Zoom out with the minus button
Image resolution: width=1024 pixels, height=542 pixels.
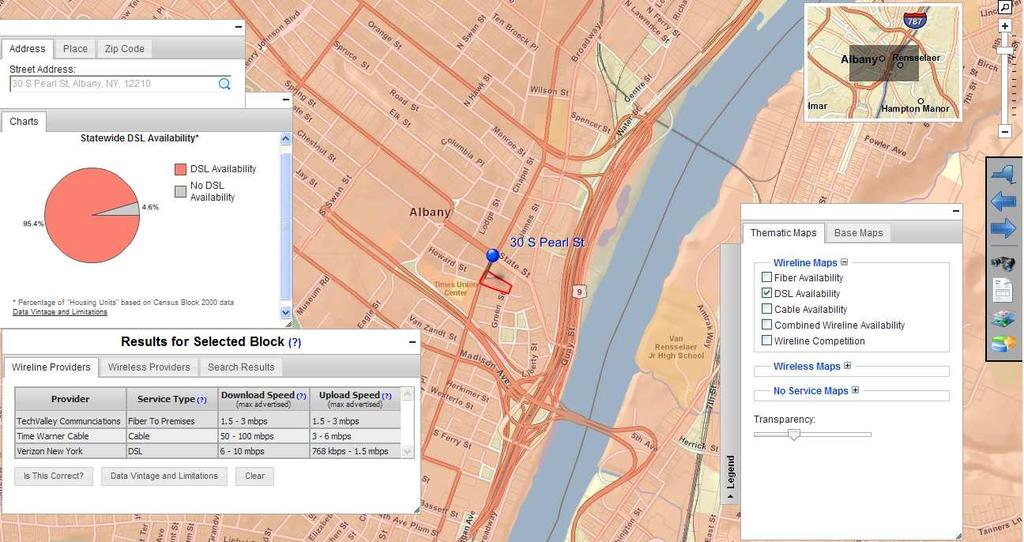click(x=1005, y=131)
